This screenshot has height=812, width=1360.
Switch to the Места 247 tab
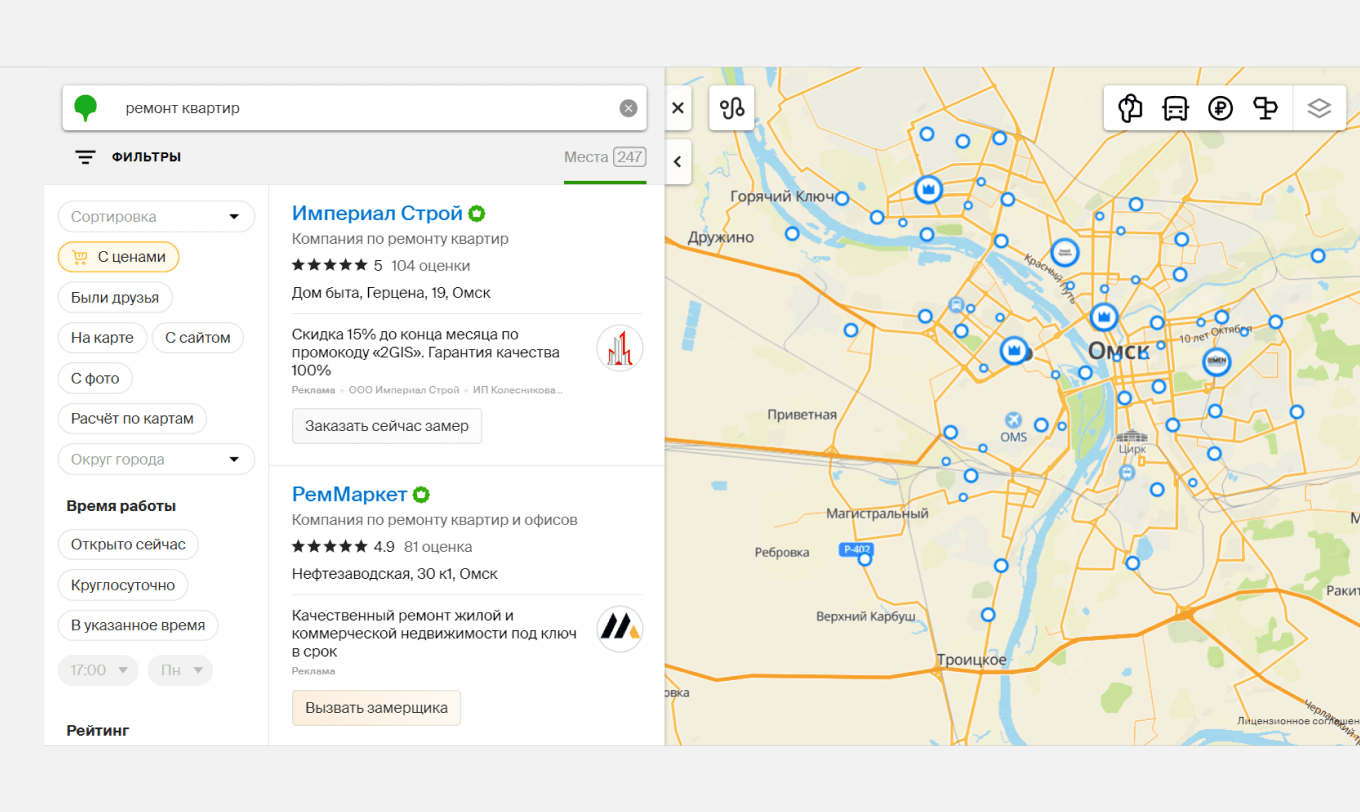pos(605,157)
